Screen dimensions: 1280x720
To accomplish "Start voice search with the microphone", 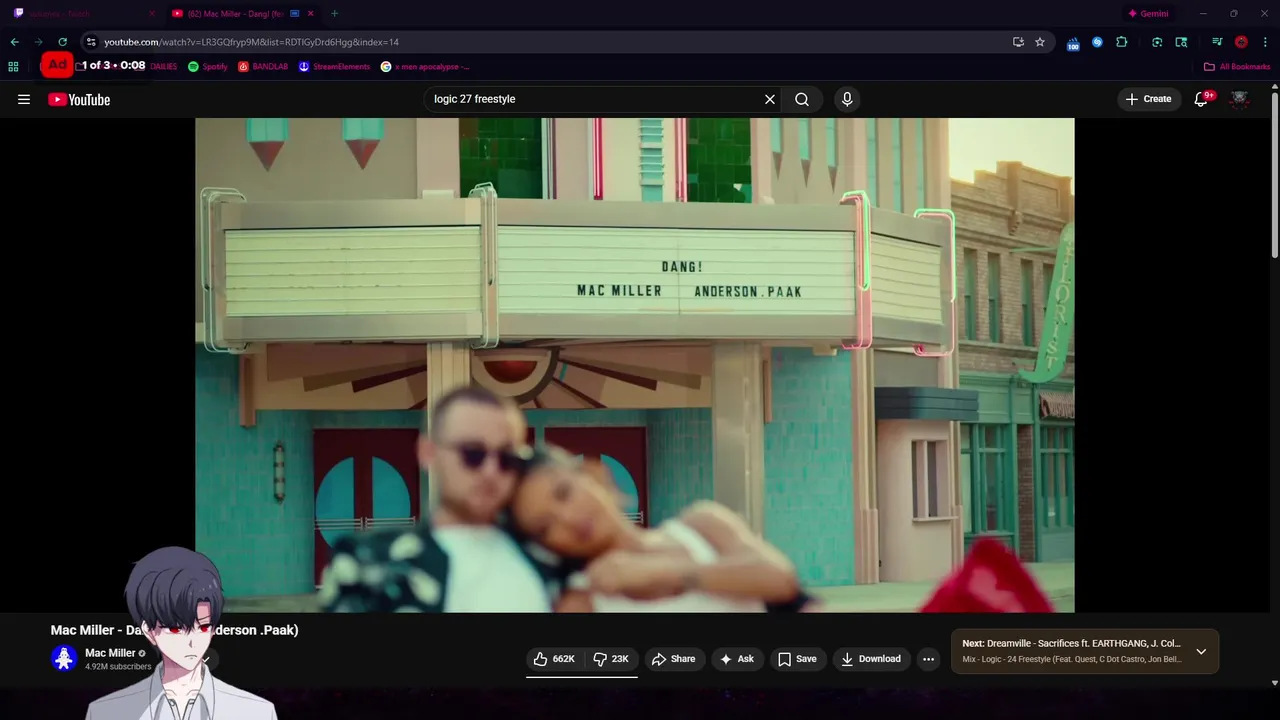I will (847, 99).
